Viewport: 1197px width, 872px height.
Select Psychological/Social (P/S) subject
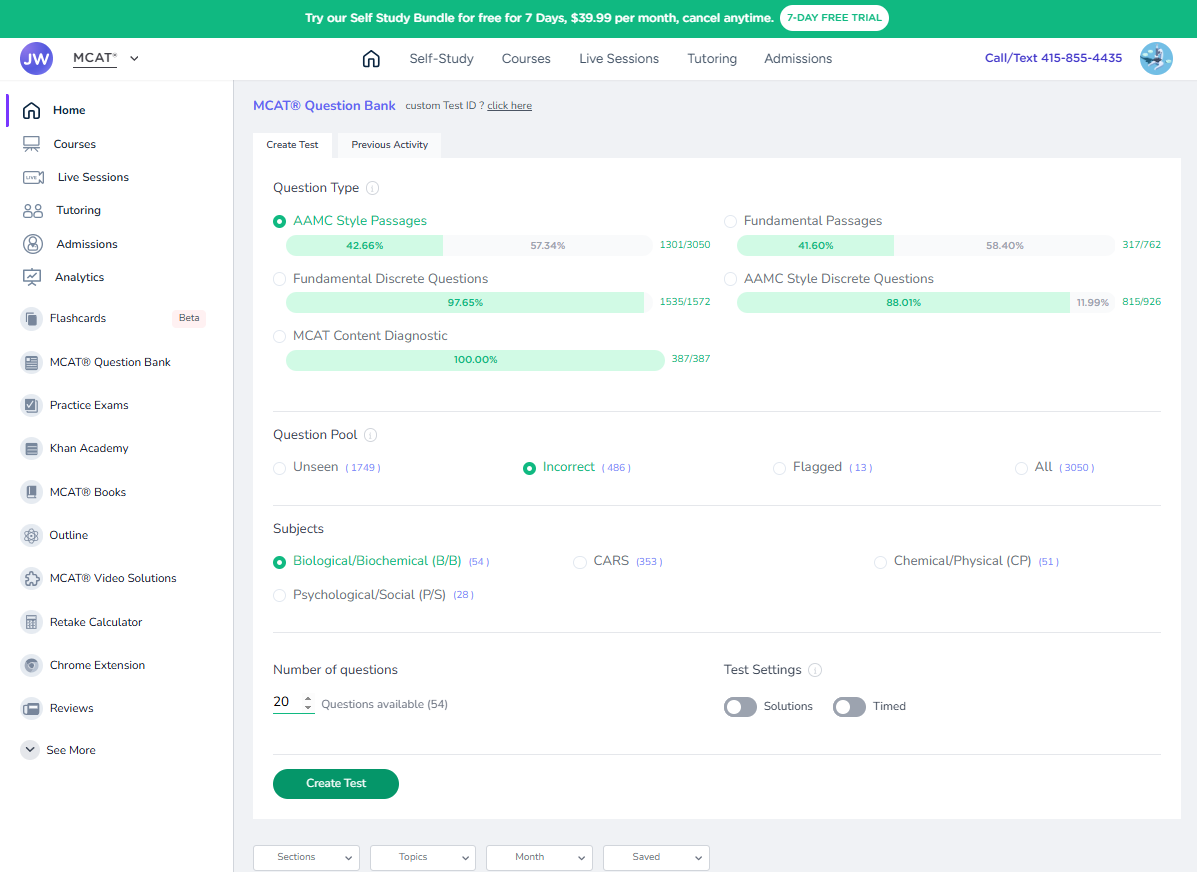(x=279, y=596)
